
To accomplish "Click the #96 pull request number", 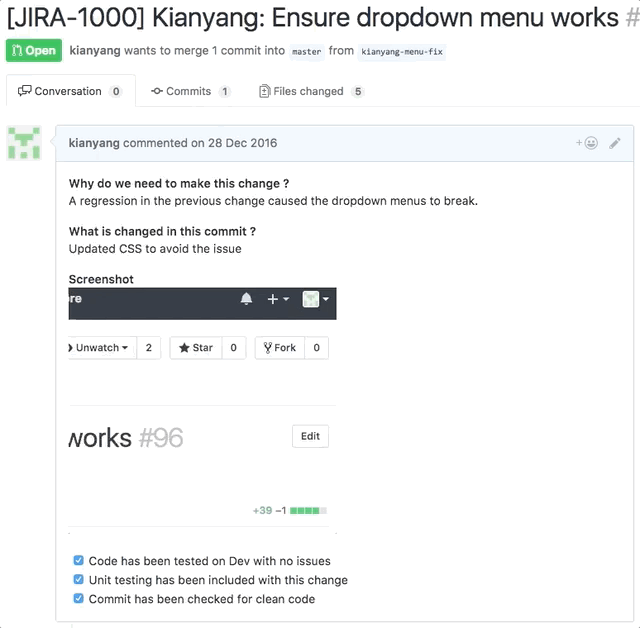I will [161, 438].
